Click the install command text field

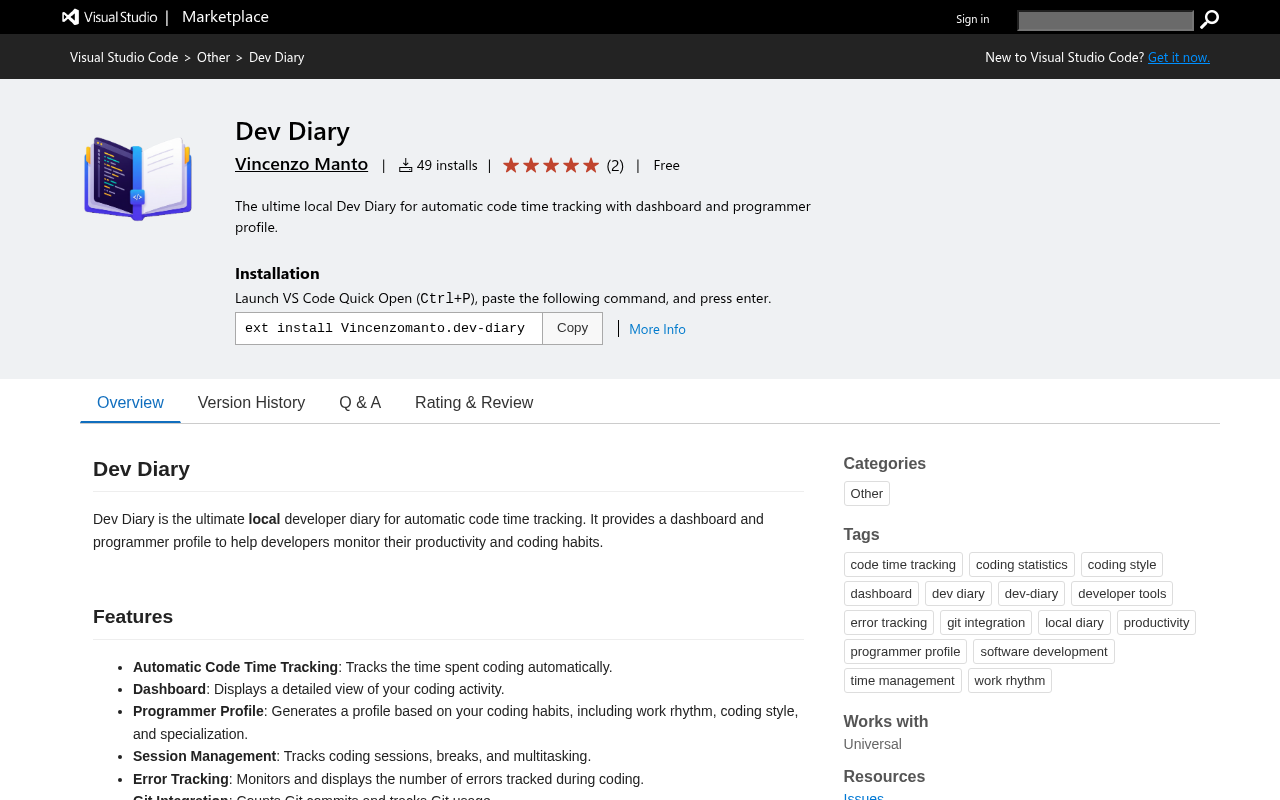pyautogui.click(x=388, y=328)
